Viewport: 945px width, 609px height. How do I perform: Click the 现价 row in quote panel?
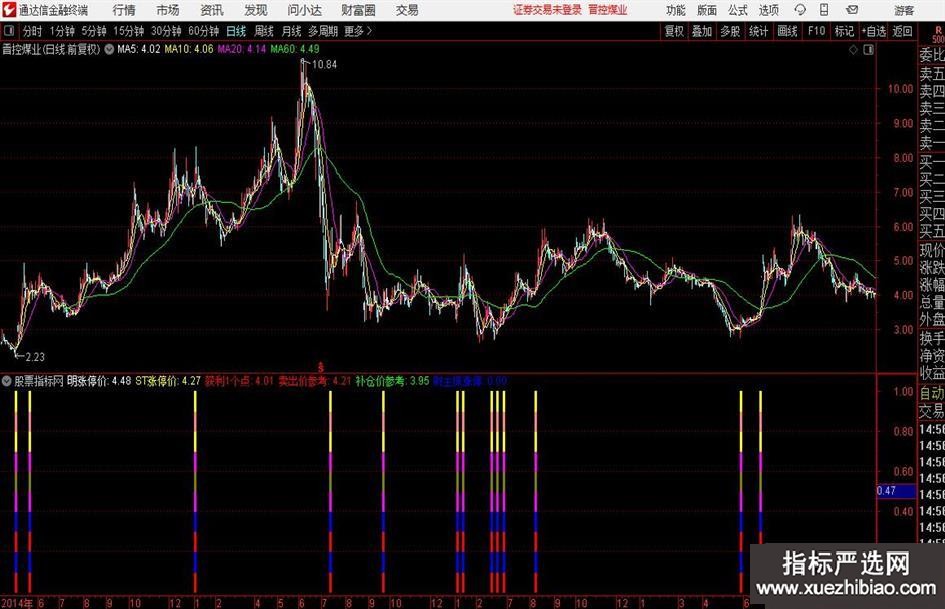coord(931,250)
